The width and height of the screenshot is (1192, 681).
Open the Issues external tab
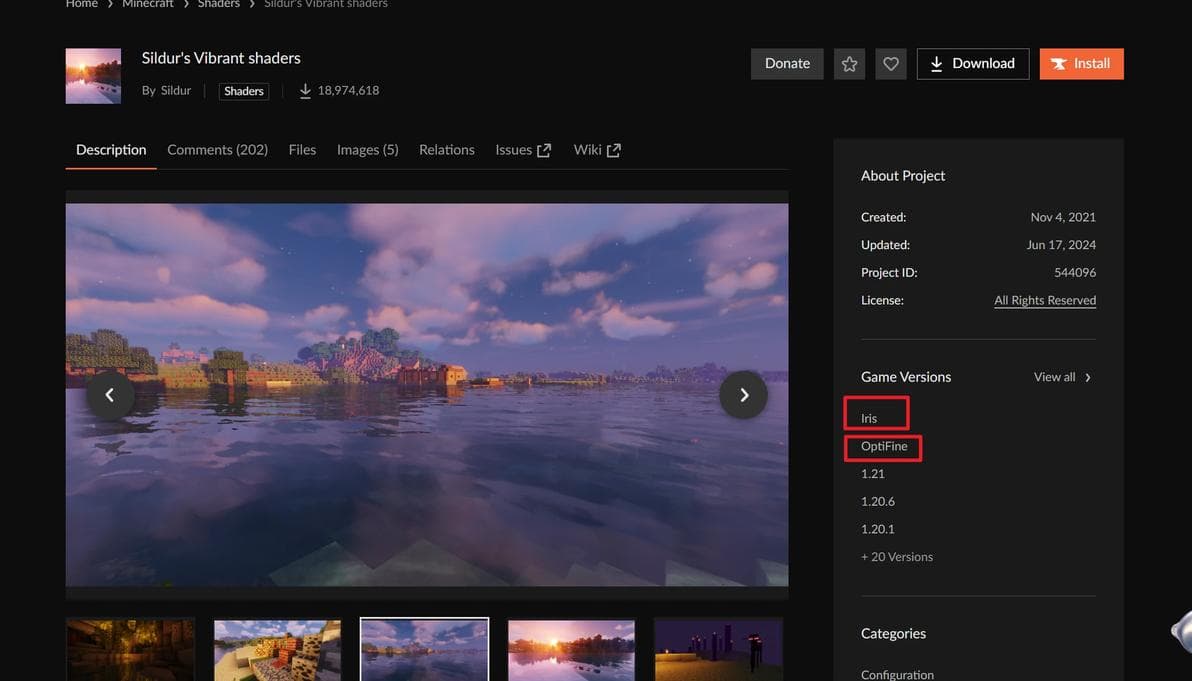click(x=523, y=150)
